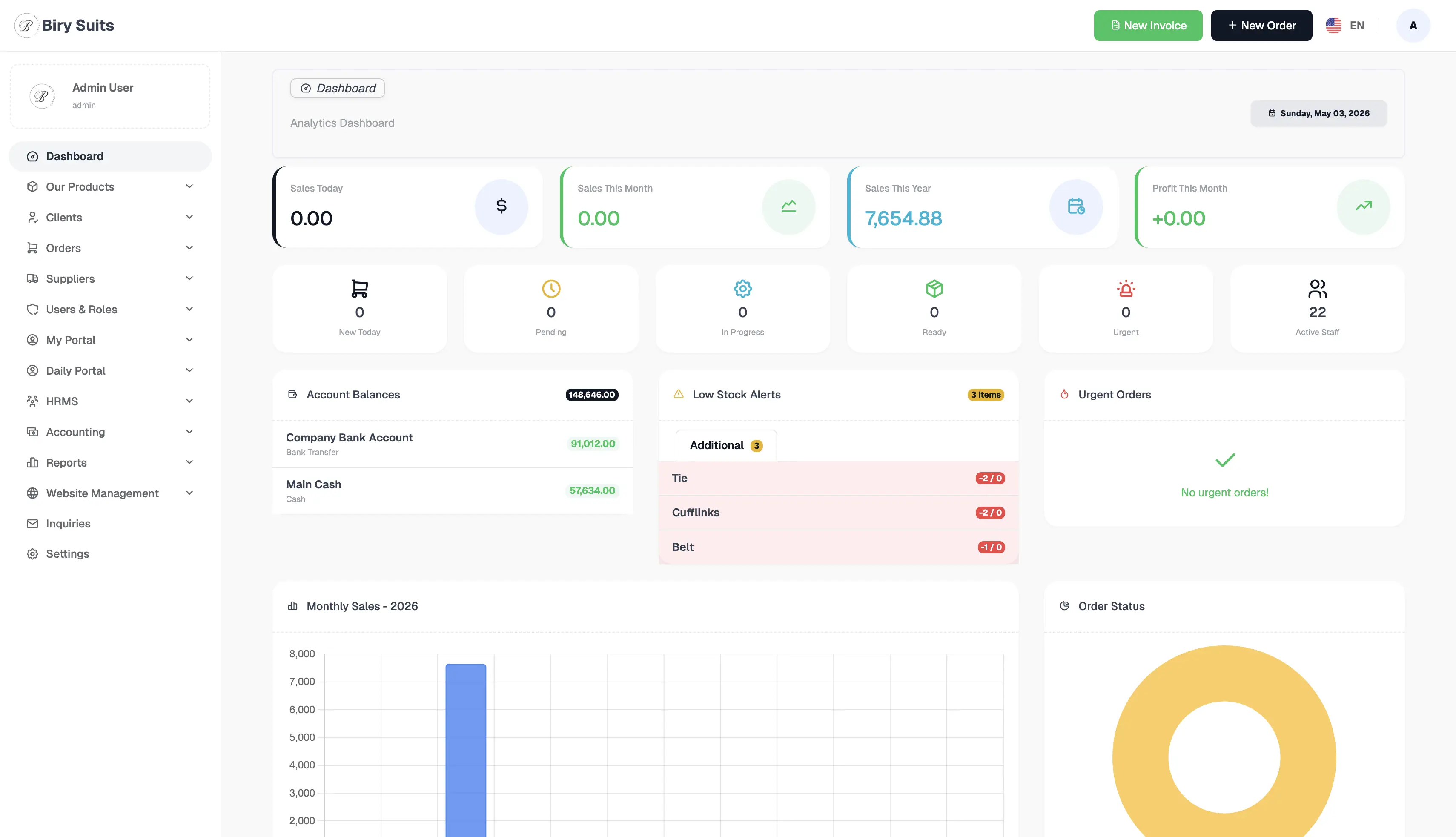The image size is (1456, 837).
Task: Expand the Website Management chevron
Action: (189, 493)
